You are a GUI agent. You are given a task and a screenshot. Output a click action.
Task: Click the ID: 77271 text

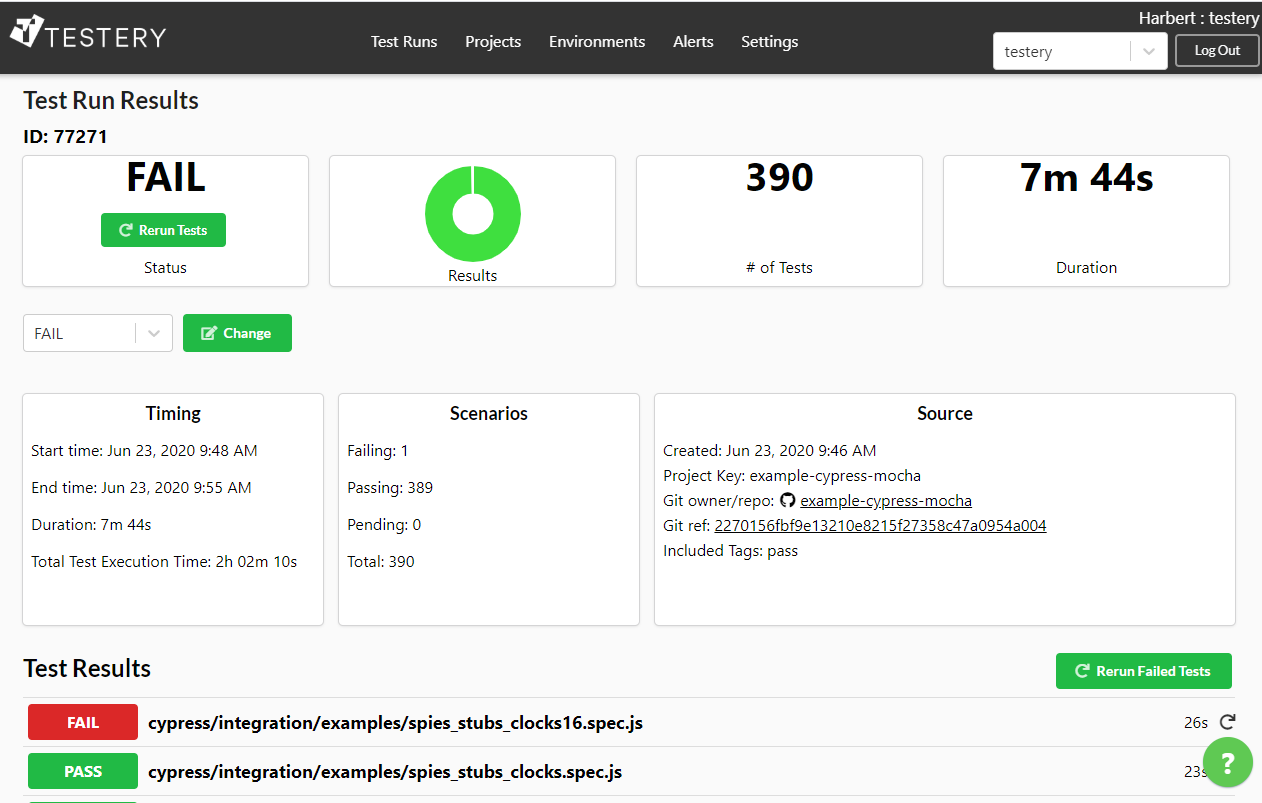tap(65, 137)
